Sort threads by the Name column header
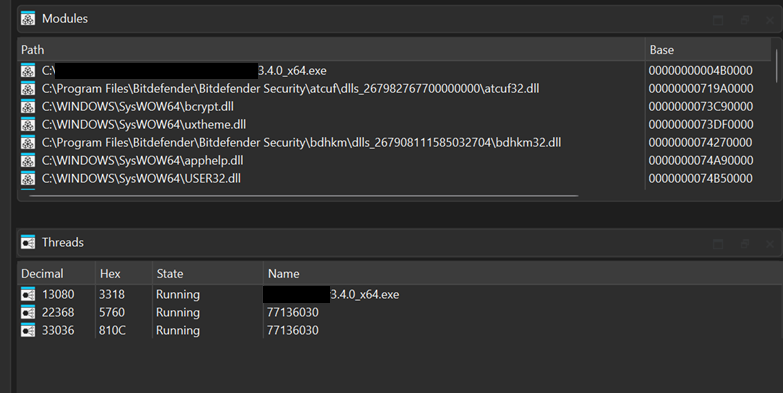Screen dimensions: 783x393 523,274
